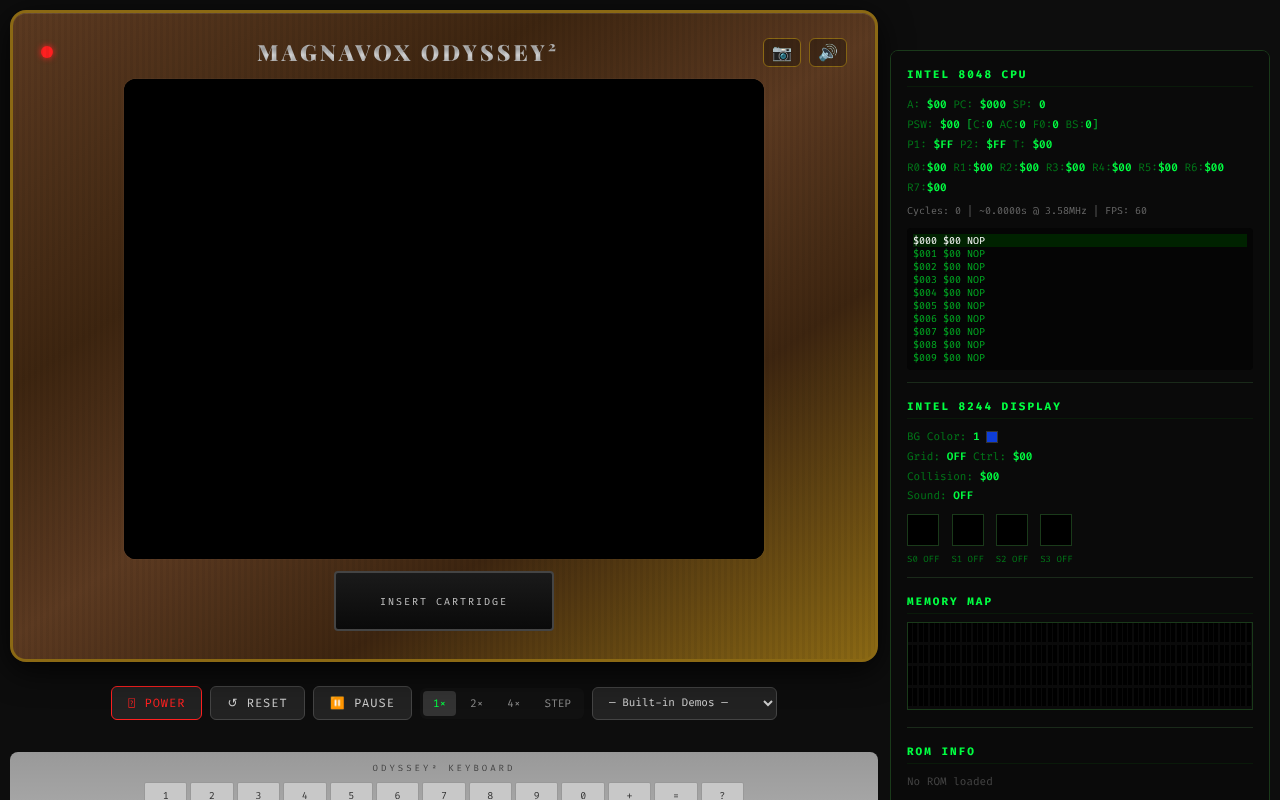Screen dimensions: 1280x800
Task: Click the S3 sprite thumbnail
Action: click(x=1056, y=530)
